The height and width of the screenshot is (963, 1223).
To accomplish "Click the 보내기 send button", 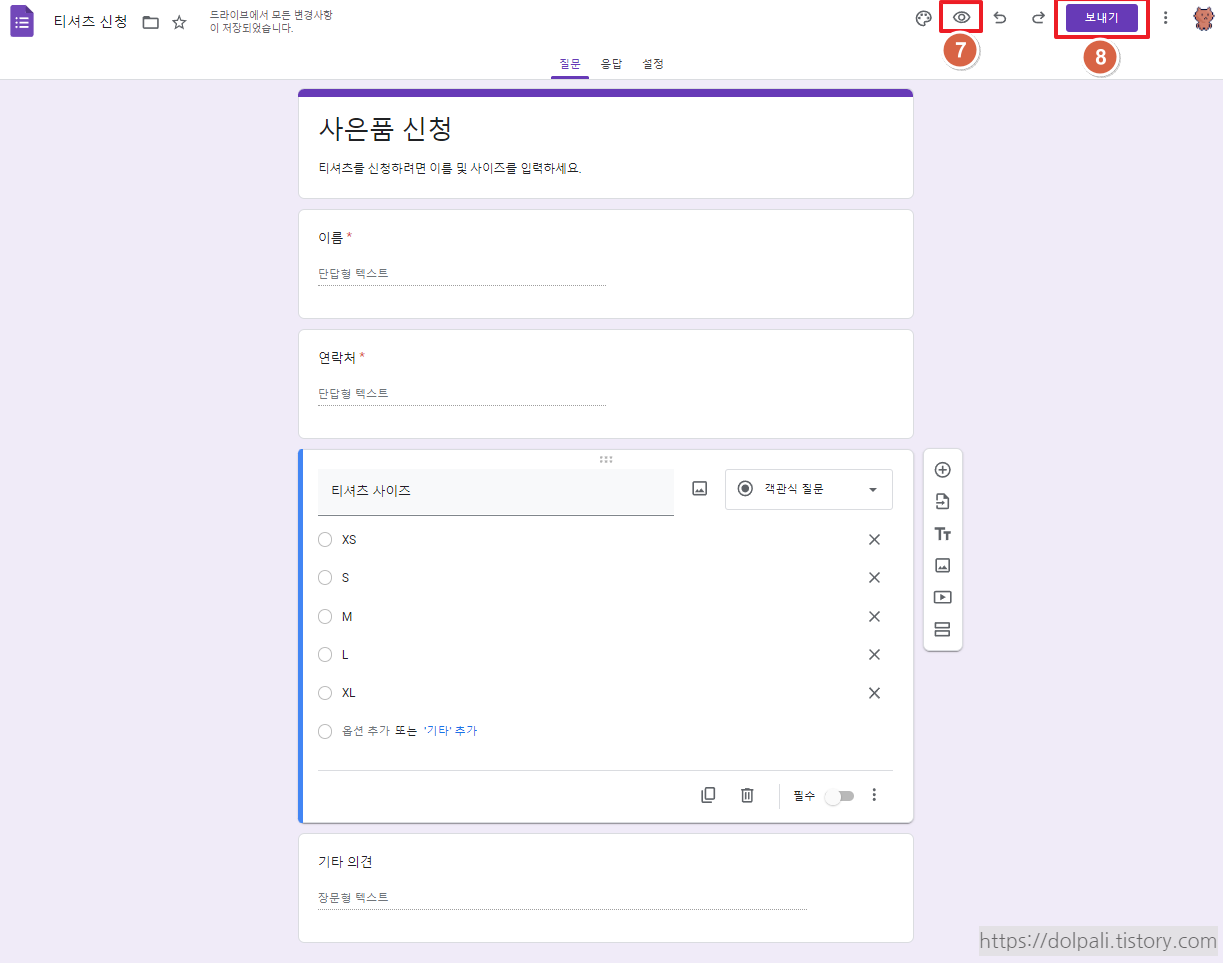I will click(x=1101, y=18).
